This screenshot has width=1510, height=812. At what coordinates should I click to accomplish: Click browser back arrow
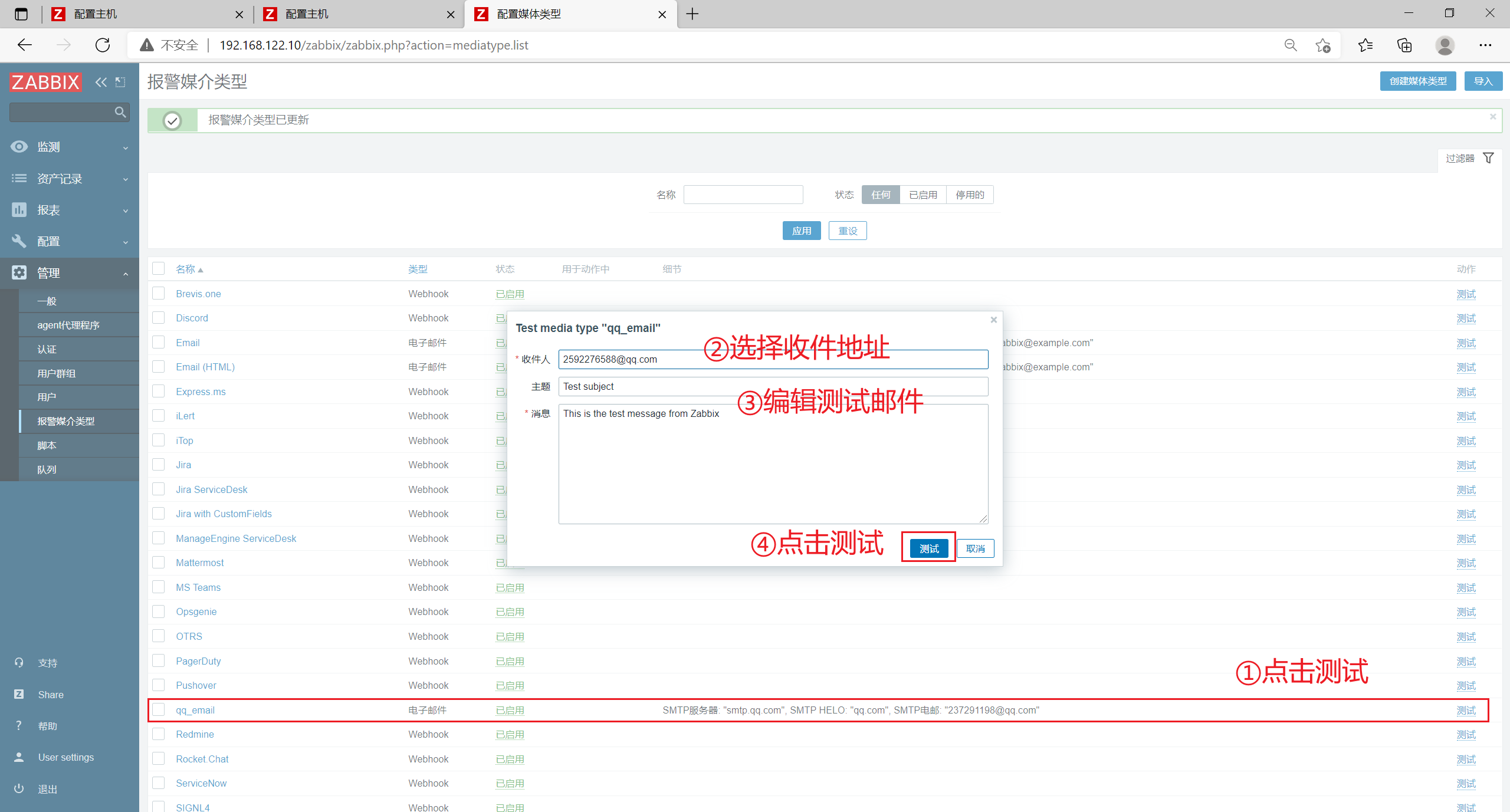point(25,45)
